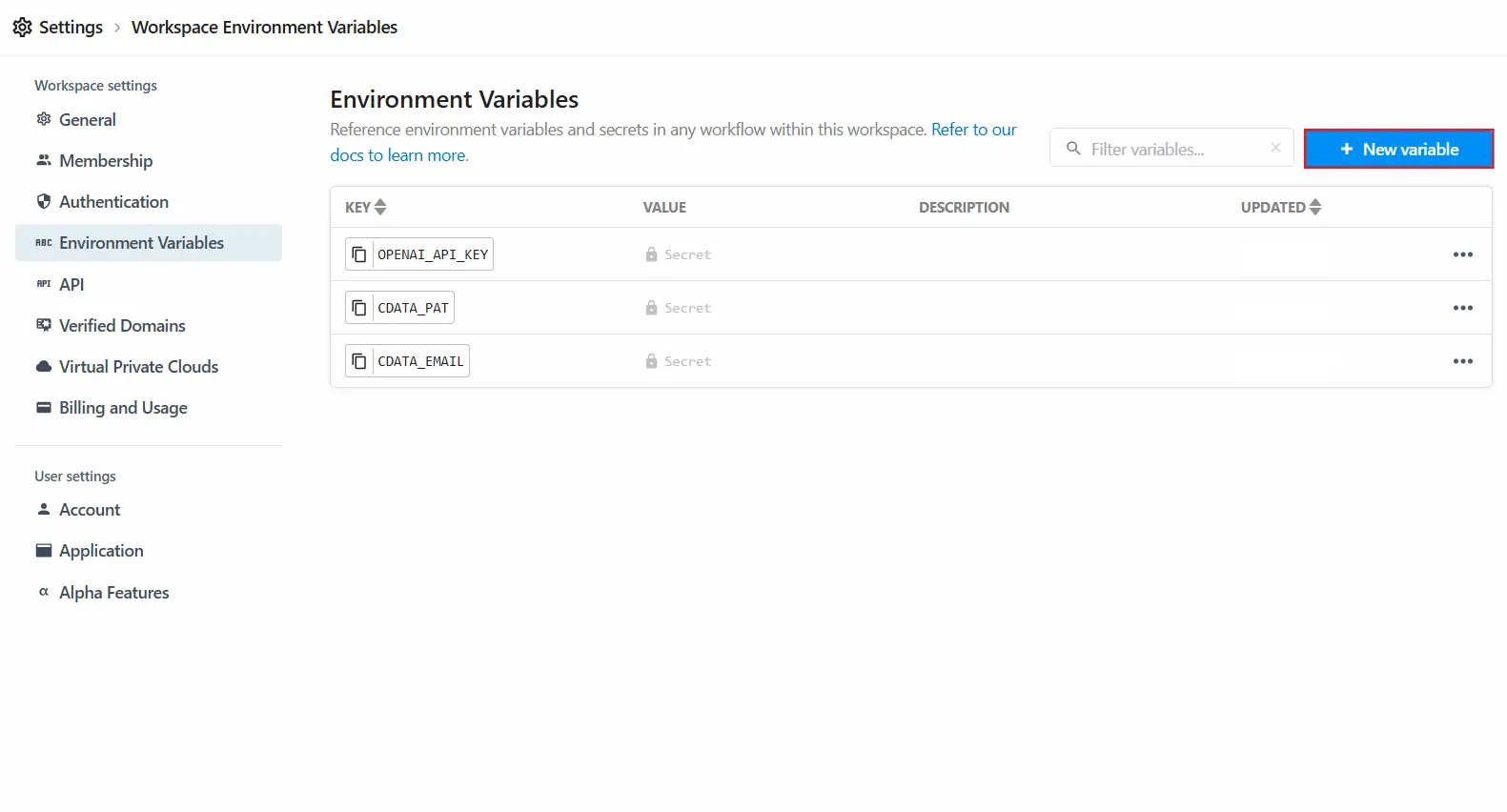The height and width of the screenshot is (812, 1507).
Task: Open Billing and Usage settings
Action: click(123, 408)
